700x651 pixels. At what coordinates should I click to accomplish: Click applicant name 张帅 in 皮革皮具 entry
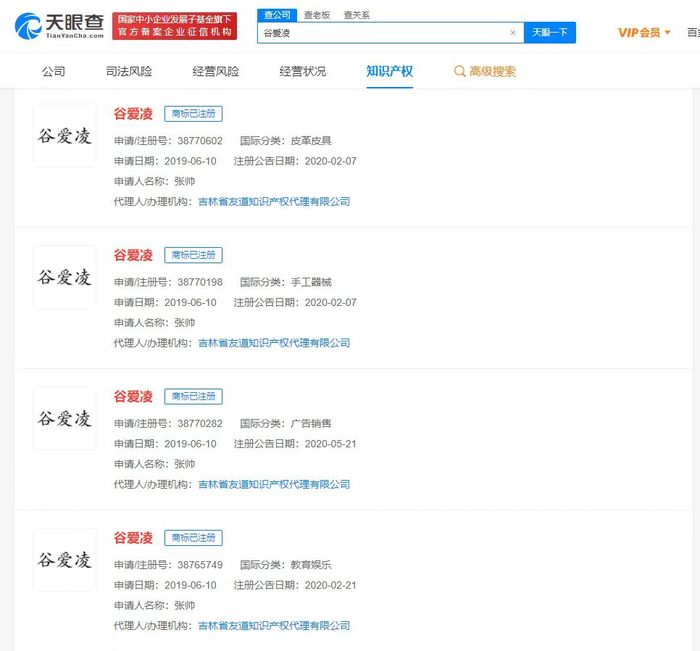point(184,181)
